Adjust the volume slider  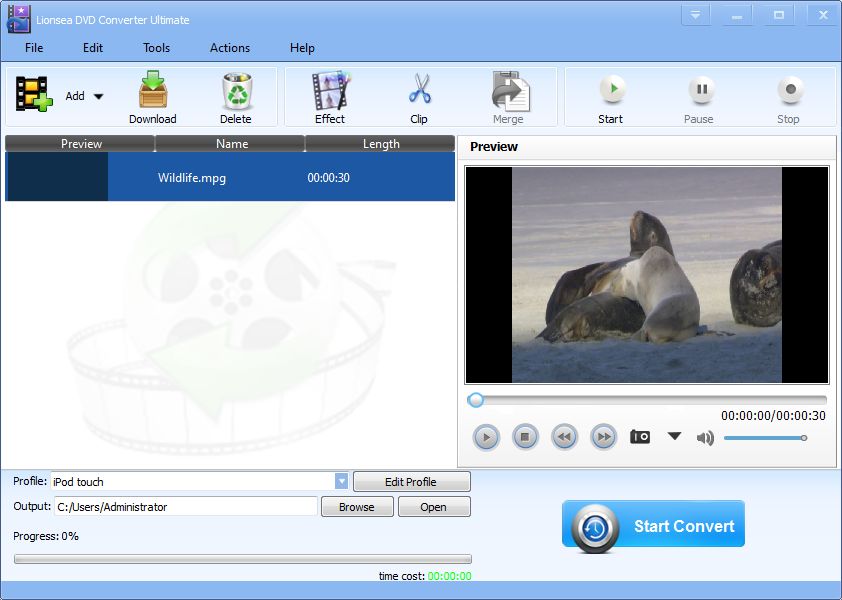765,438
